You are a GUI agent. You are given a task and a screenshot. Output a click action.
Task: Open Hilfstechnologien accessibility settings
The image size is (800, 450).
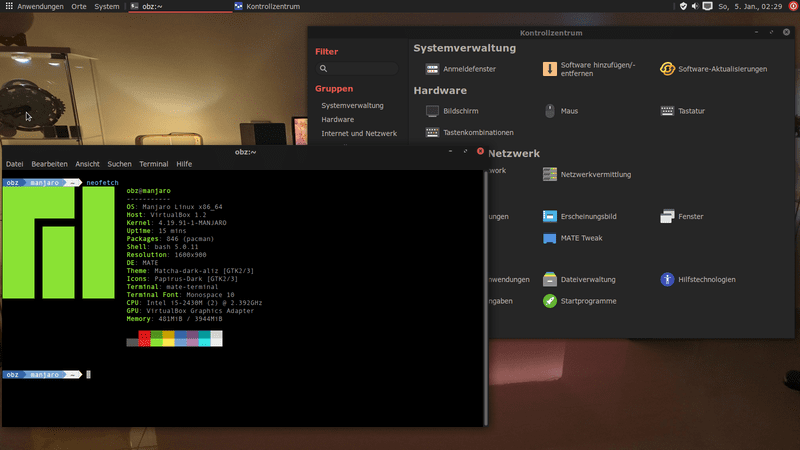tap(697, 280)
